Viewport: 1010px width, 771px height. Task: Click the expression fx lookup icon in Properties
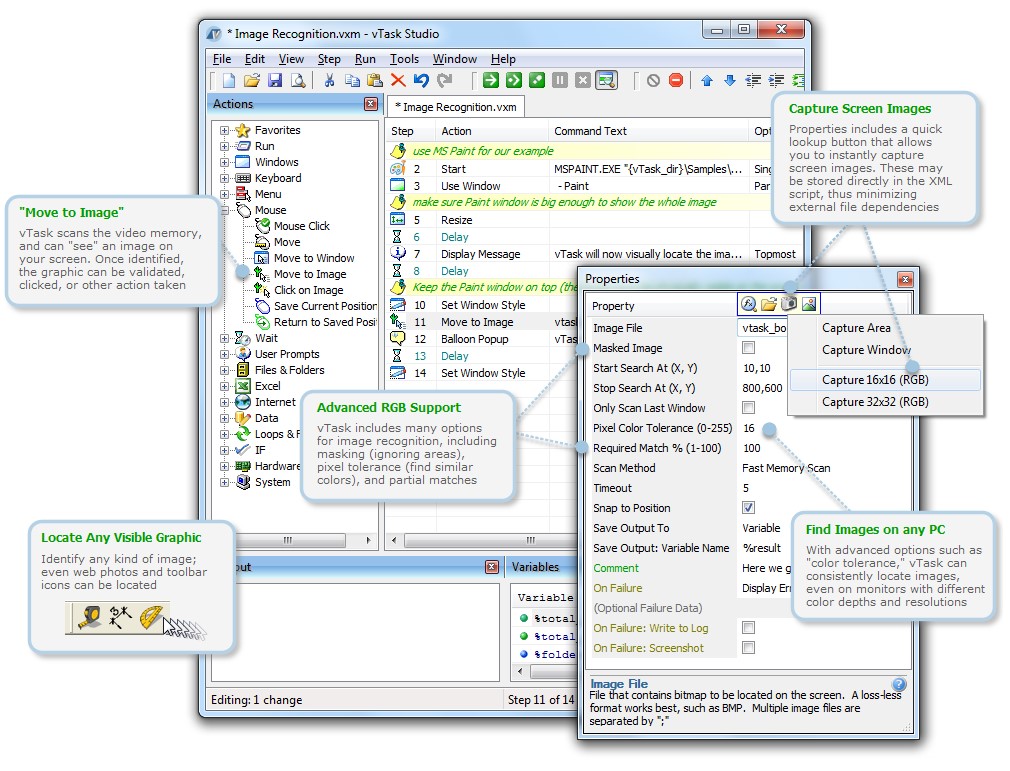[748, 304]
